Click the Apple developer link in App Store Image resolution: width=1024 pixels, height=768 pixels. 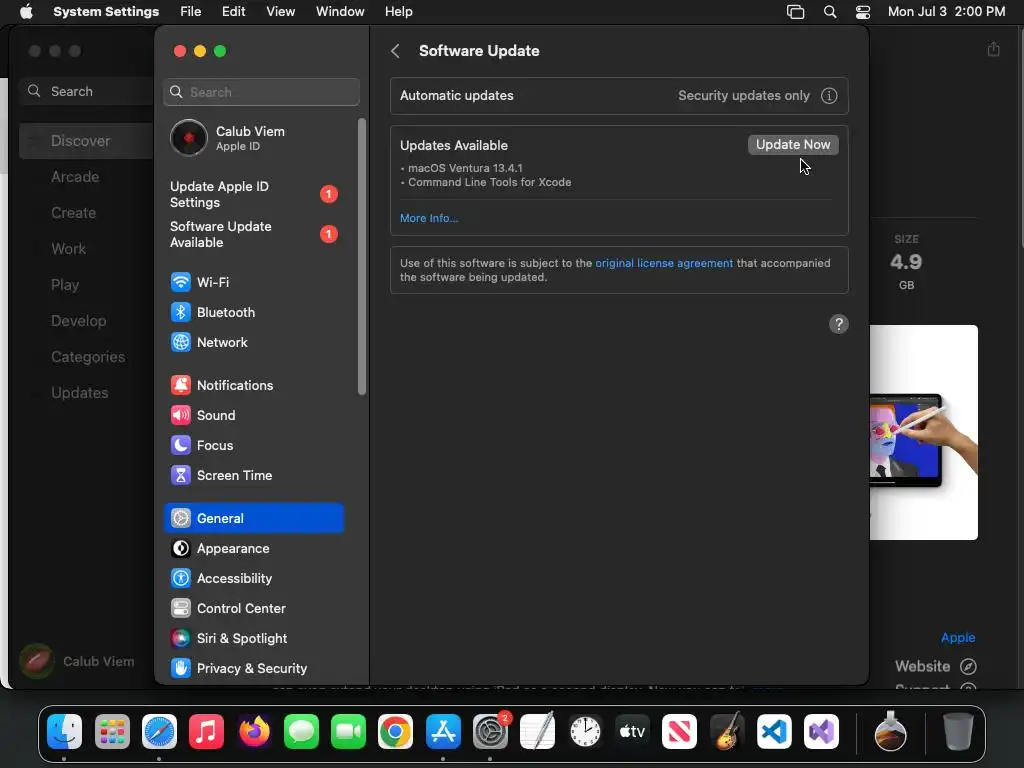958,637
